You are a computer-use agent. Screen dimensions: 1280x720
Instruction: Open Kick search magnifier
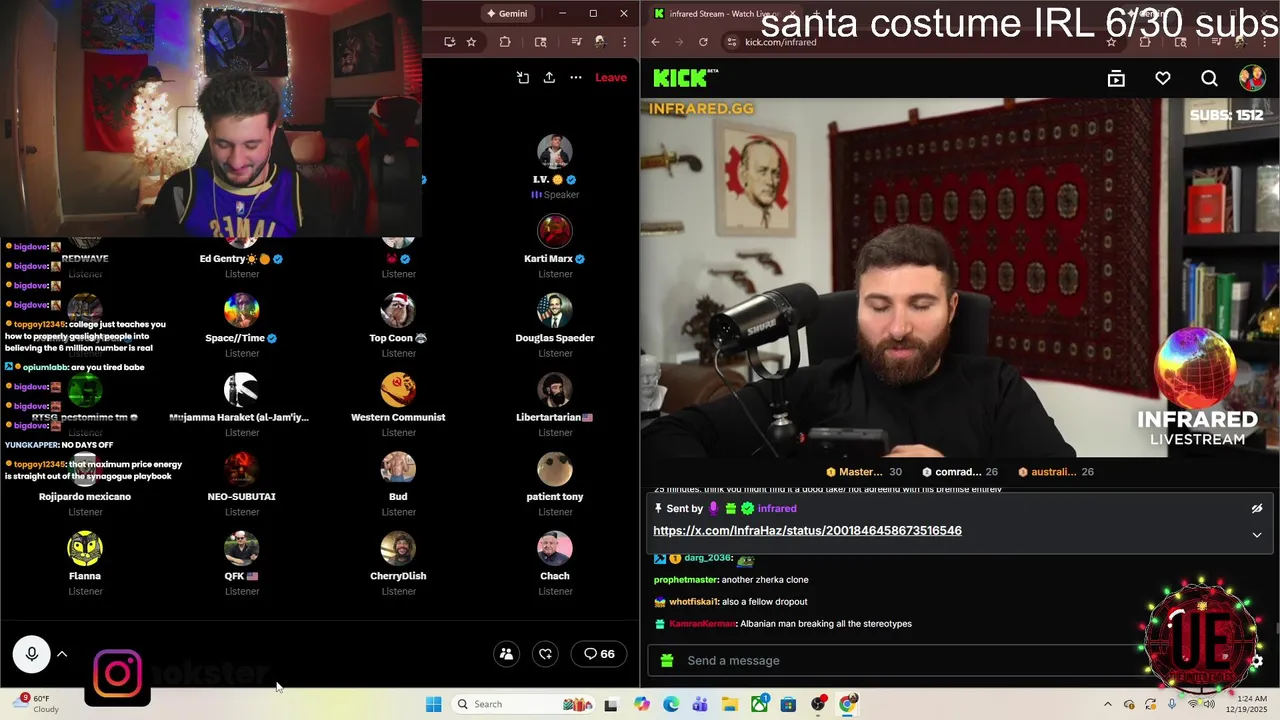1209,78
